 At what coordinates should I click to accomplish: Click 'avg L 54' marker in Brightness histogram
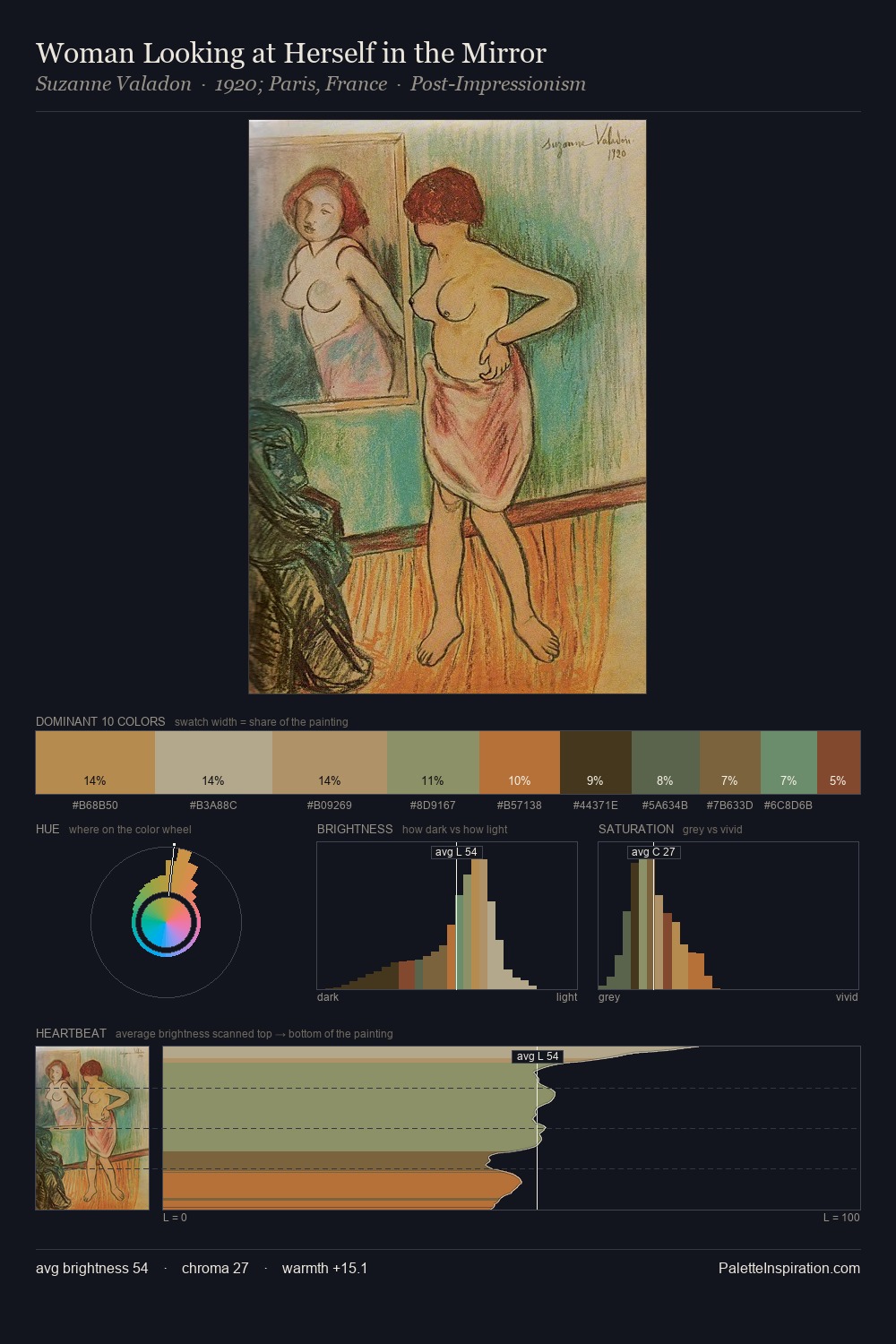click(456, 851)
